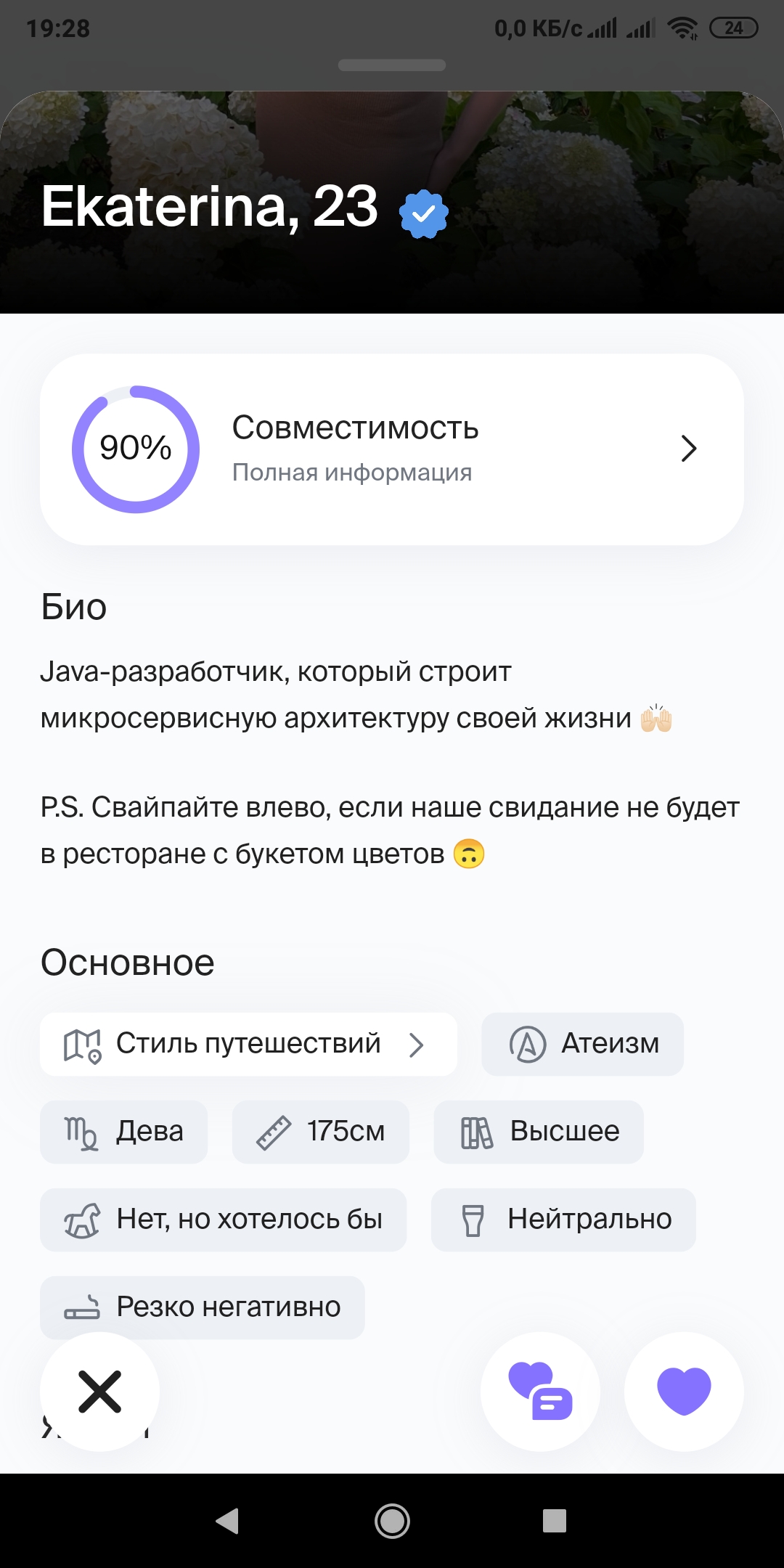Tap the drag handle atop the profile sheet

pyautogui.click(x=392, y=65)
